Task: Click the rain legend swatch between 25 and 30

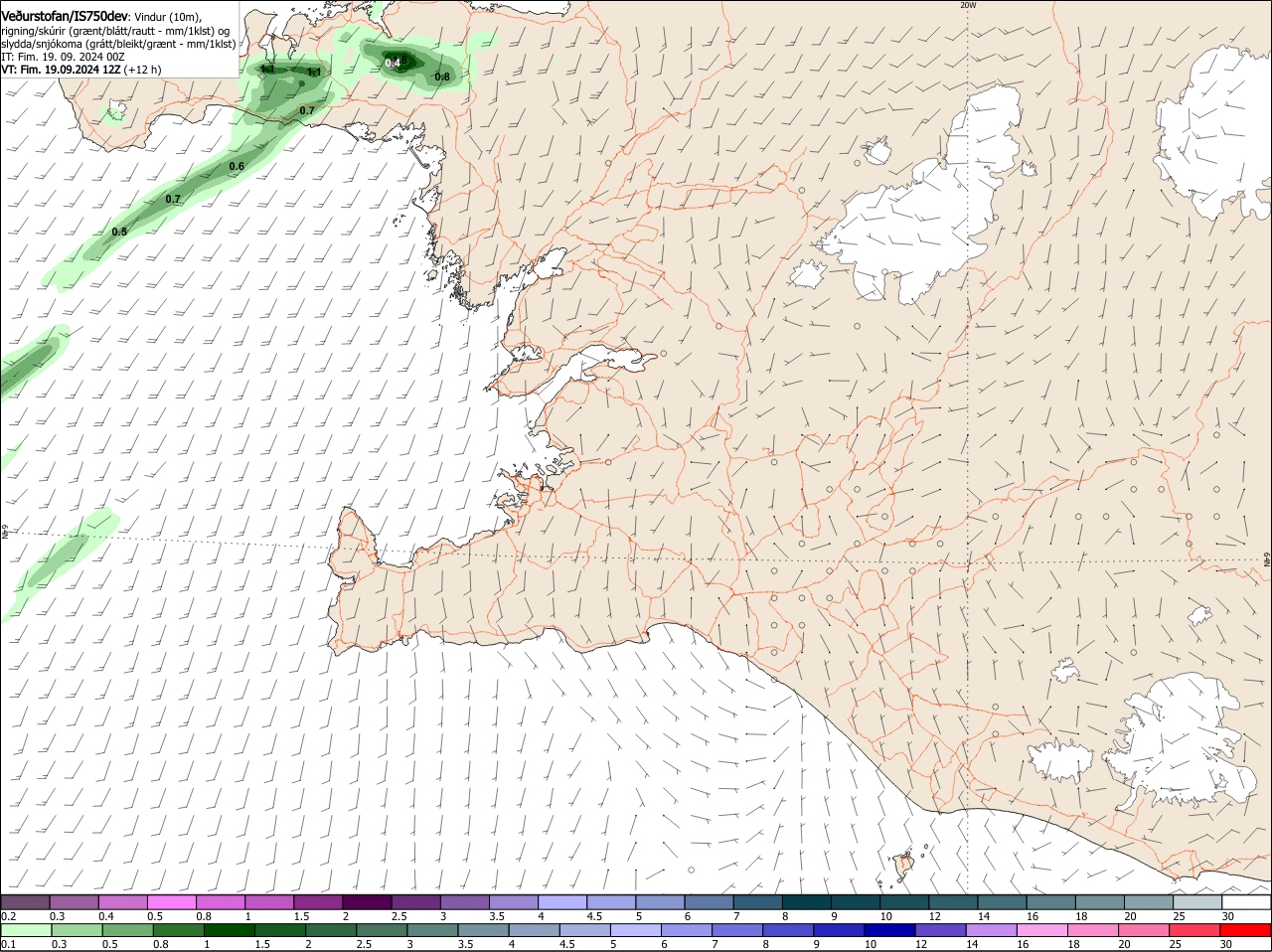Action: [1192, 930]
